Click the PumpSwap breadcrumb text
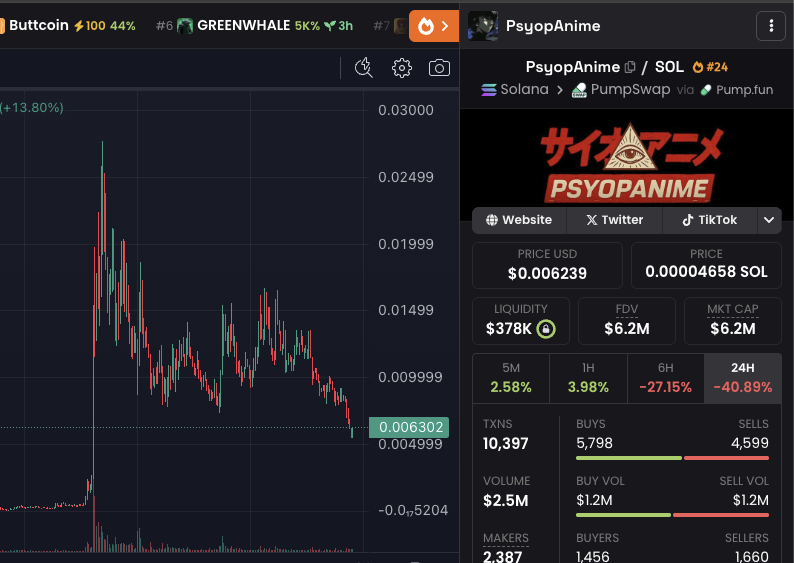Screen dimensions: 794x563 pyautogui.click(x=630, y=90)
